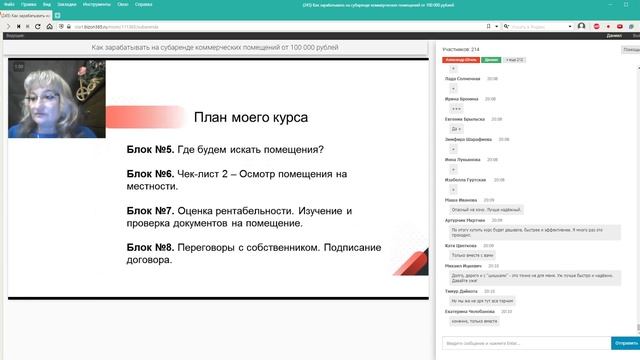Image resolution: width=640 pixels, height=360 pixels.
Task: Open the Закладки menu
Action: pos(67,4)
